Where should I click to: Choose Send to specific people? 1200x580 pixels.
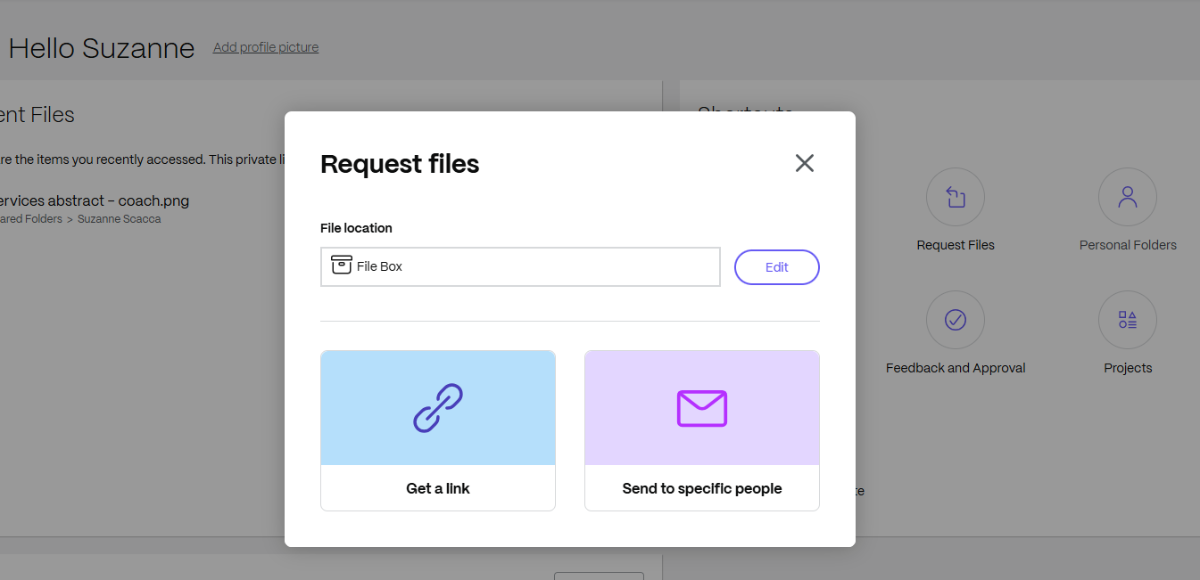pyautogui.click(x=702, y=431)
